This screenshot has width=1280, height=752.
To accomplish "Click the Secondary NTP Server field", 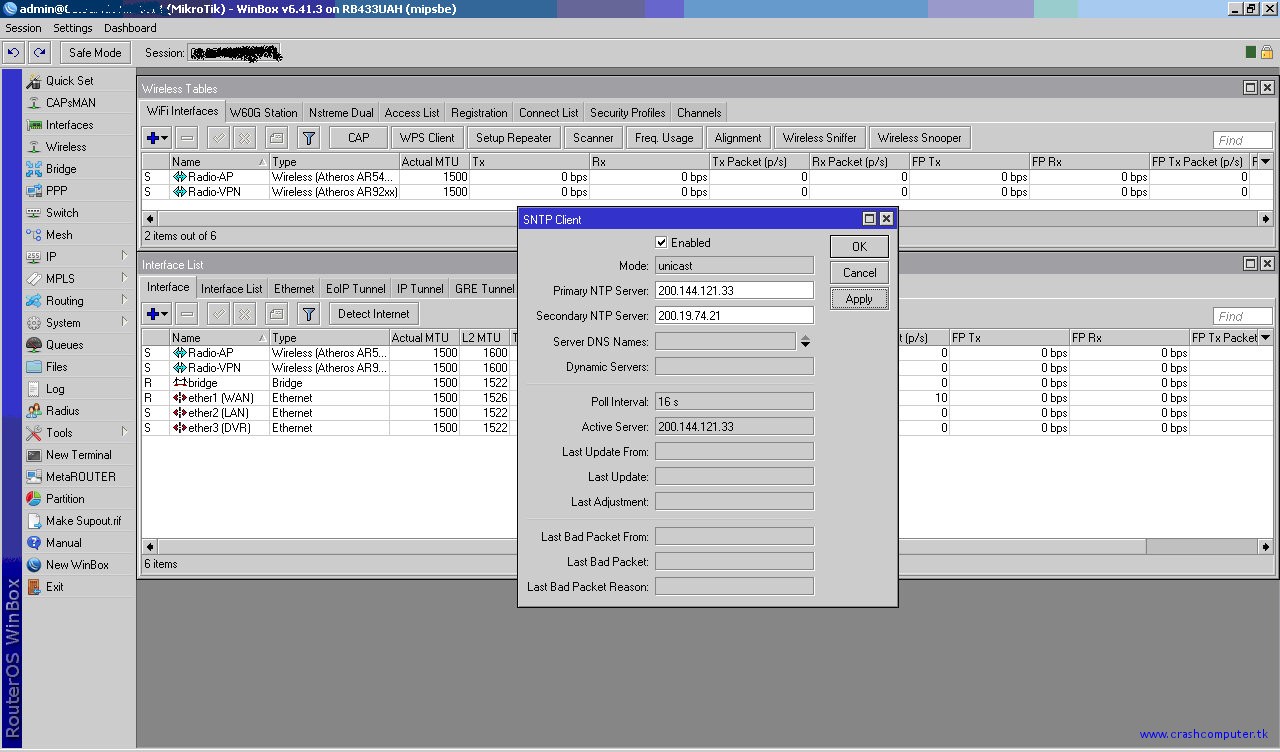I will (734, 316).
